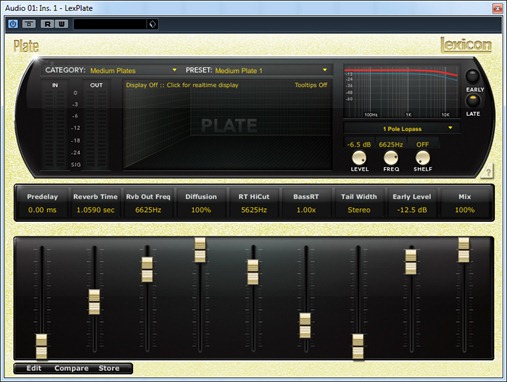Select the Tail Width parameter cell
Screen dimensions: 507x382
tap(359, 203)
